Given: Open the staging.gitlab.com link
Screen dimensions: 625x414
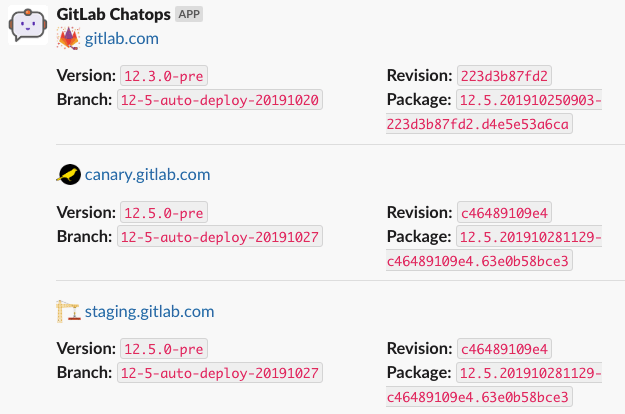Looking at the screenshot, I should click(x=149, y=311).
